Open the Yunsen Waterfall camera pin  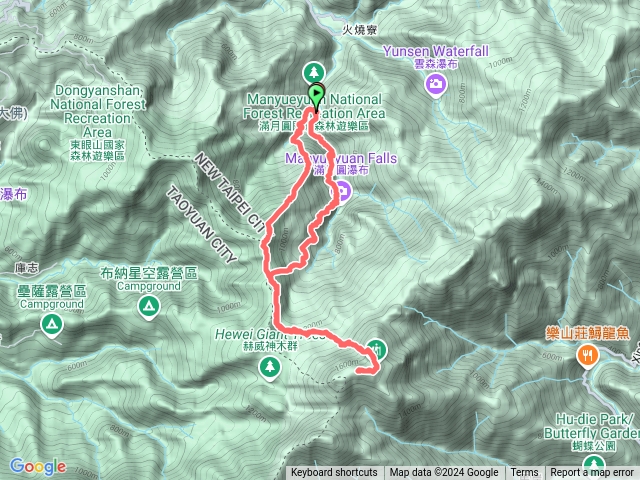[436, 85]
